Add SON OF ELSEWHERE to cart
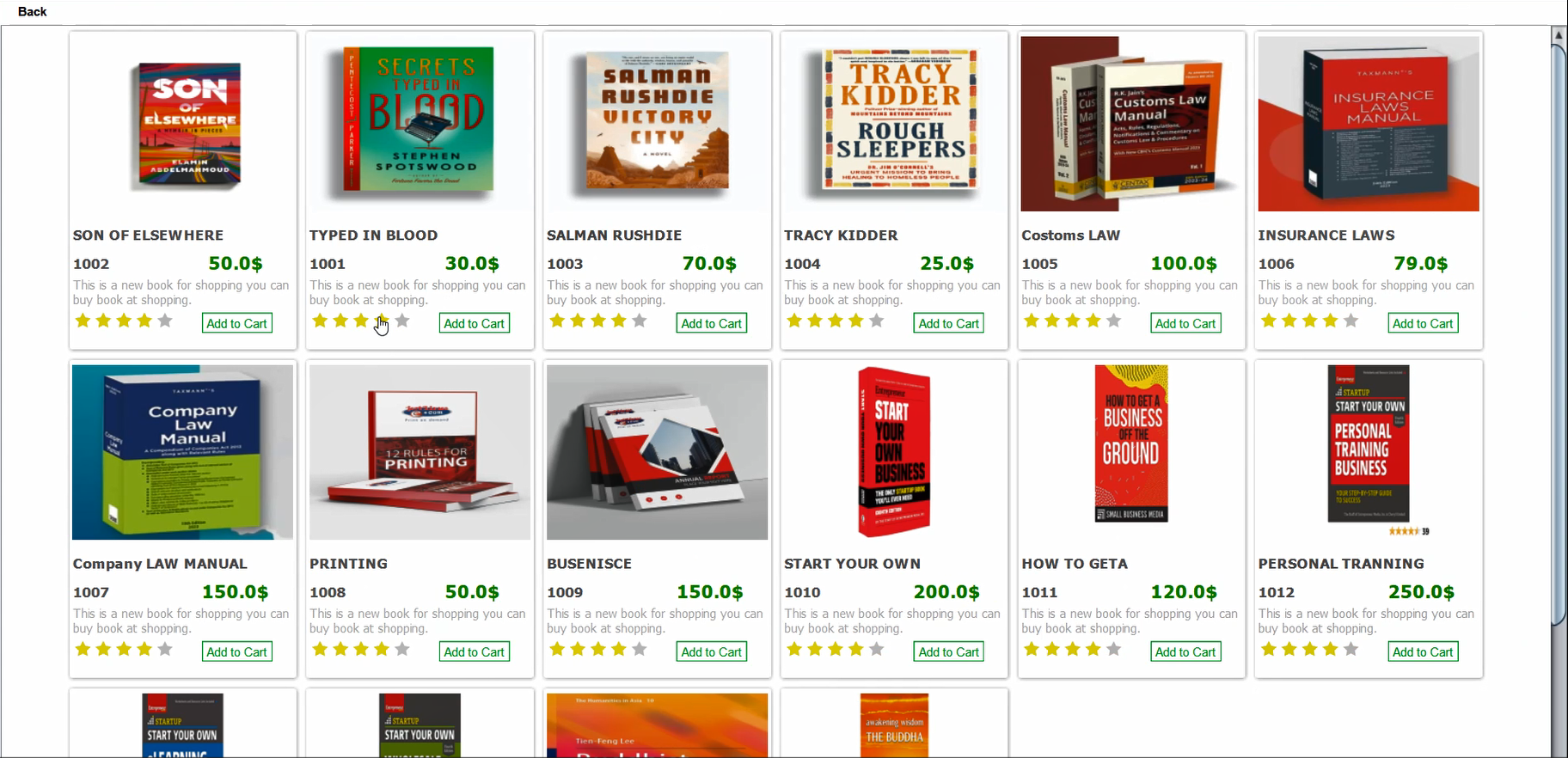Viewport: 1568px width, 758px height. (x=237, y=323)
